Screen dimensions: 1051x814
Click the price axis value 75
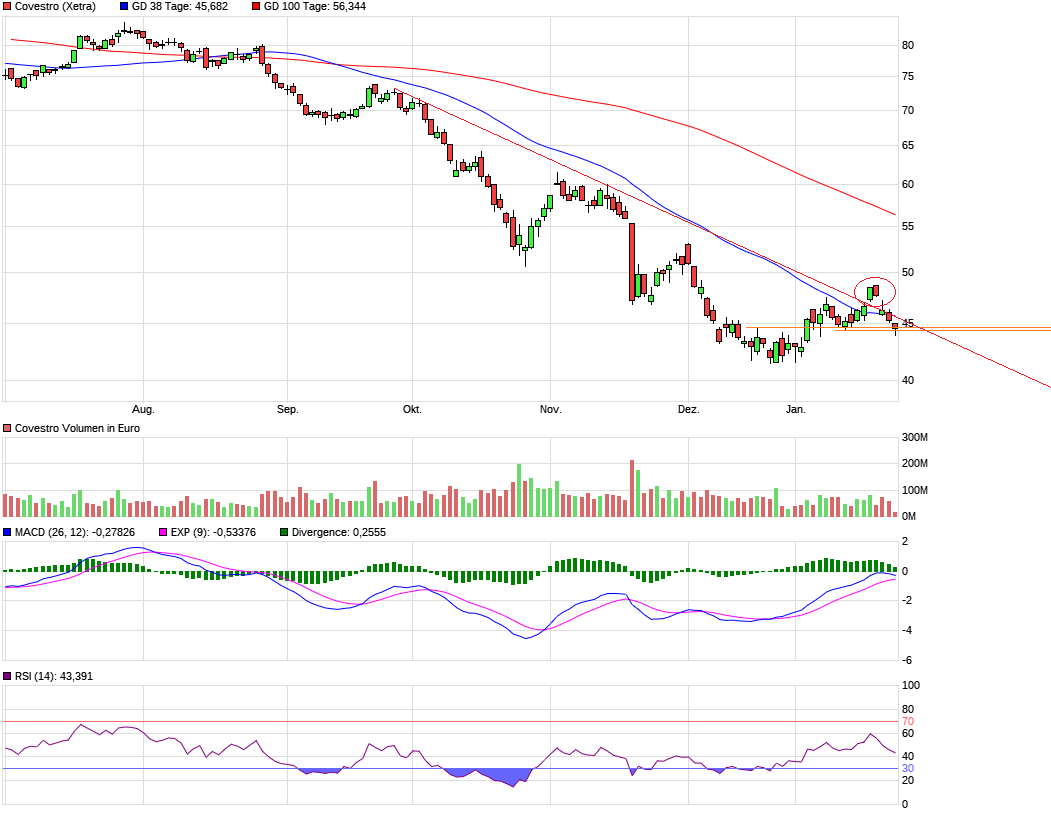point(908,77)
